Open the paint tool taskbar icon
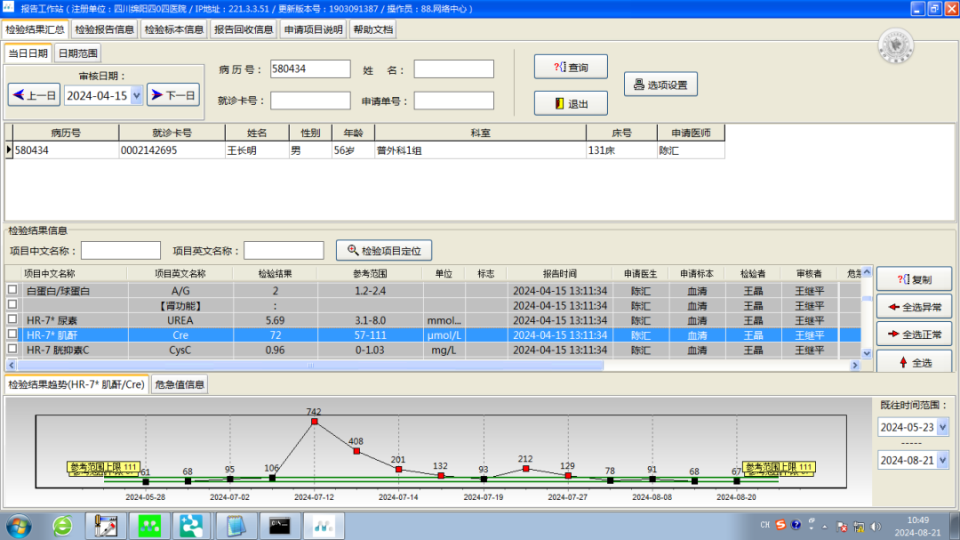This screenshot has height=540, width=960. [105, 526]
